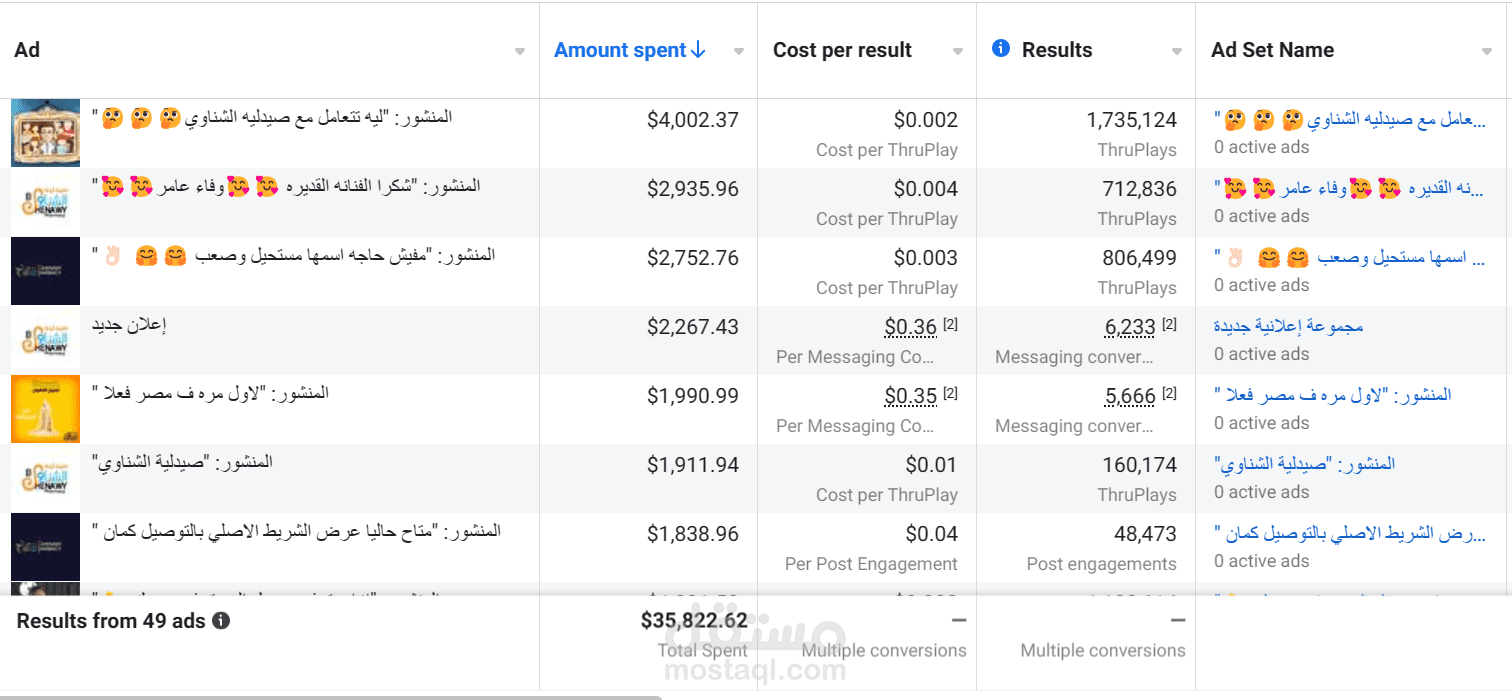
Task: Open the Ad column dropdown arrow
Action: (519, 52)
